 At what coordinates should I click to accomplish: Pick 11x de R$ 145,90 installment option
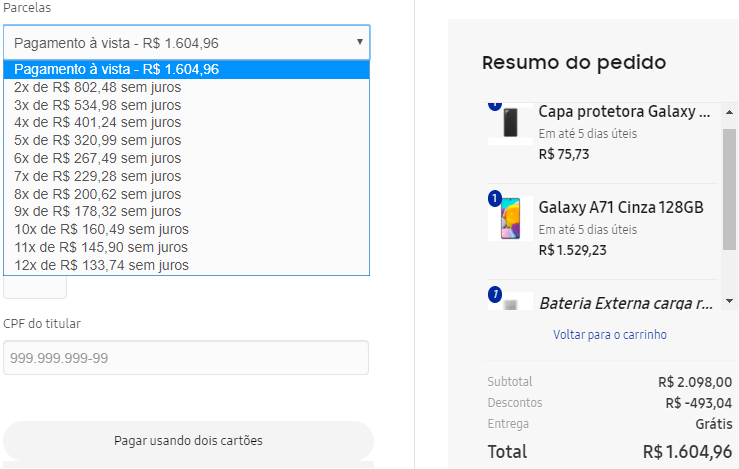pyautogui.click(x=101, y=247)
